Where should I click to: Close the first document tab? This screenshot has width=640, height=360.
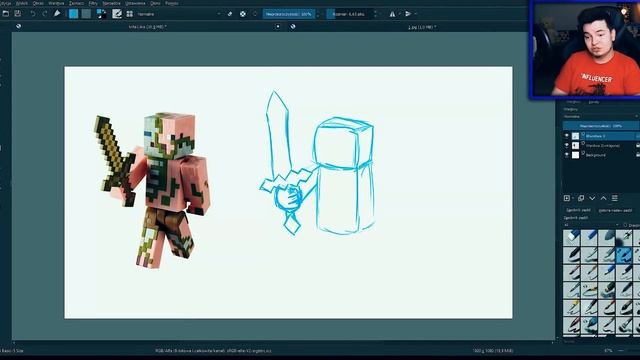278,27
